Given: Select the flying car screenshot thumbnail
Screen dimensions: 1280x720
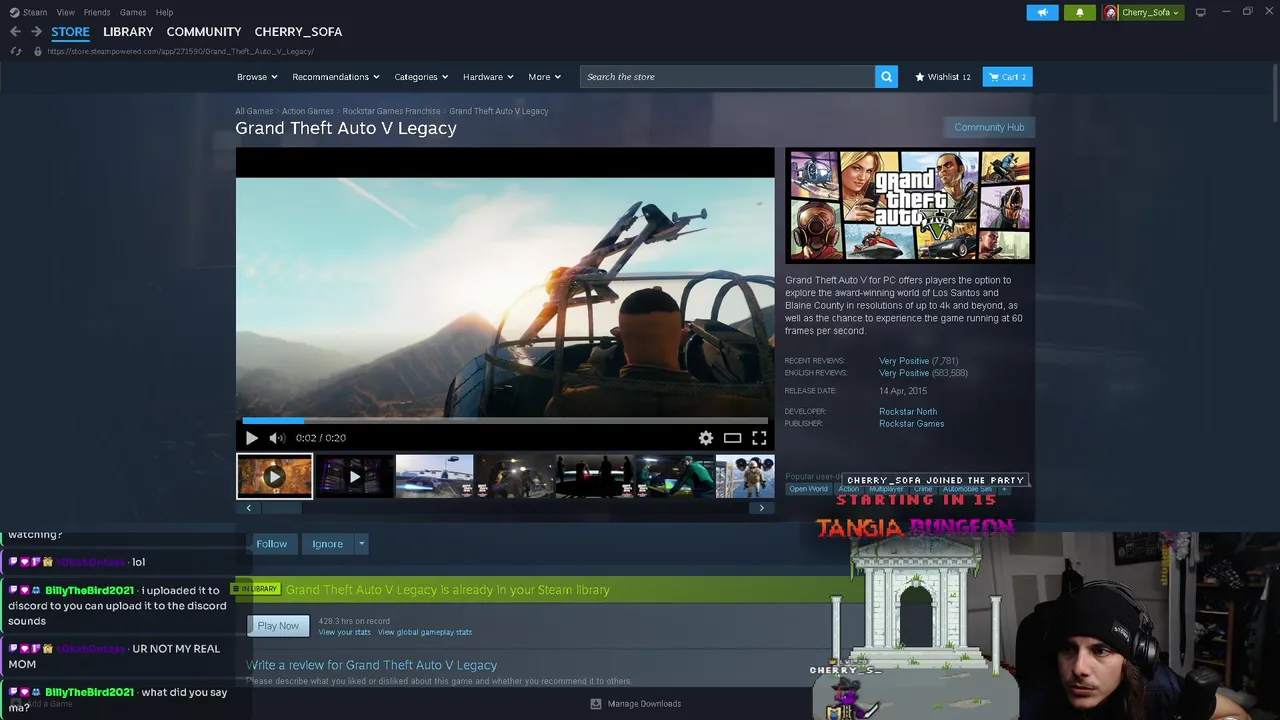Looking at the screenshot, I should [x=434, y=476].
